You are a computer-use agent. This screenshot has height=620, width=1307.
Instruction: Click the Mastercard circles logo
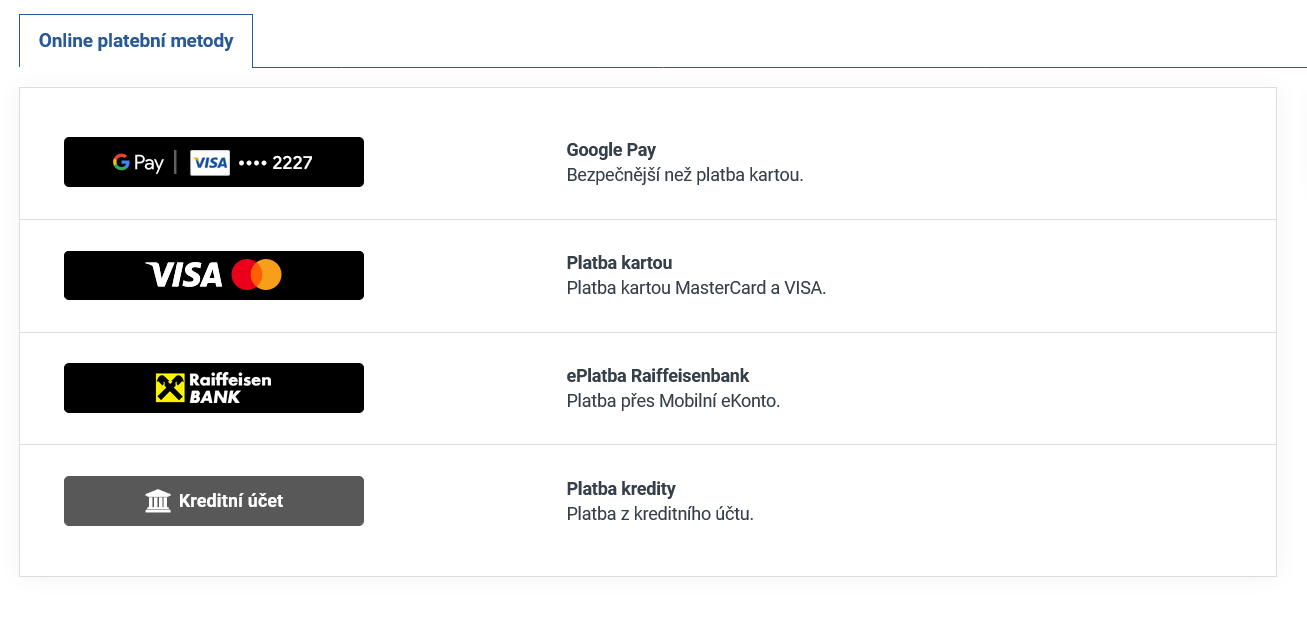[x=257, y=275]
